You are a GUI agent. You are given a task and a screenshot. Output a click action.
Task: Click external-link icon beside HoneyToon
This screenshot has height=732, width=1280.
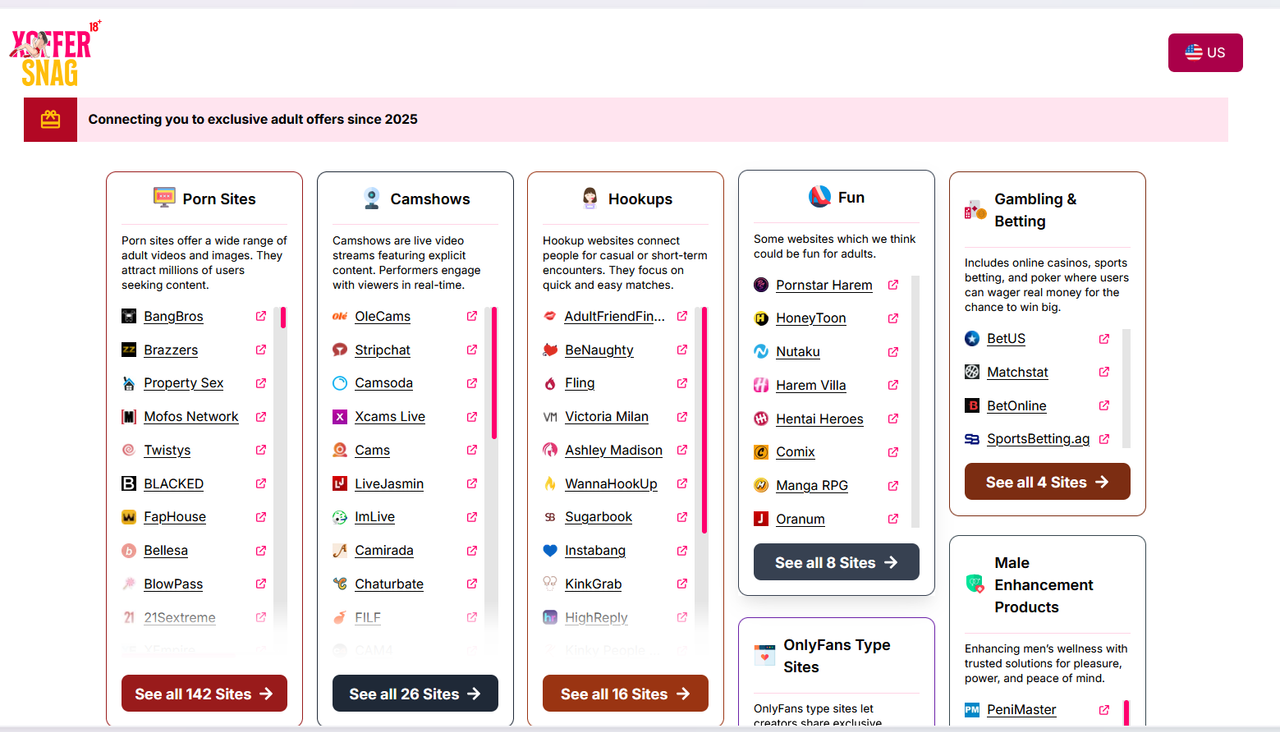(893, 318)
